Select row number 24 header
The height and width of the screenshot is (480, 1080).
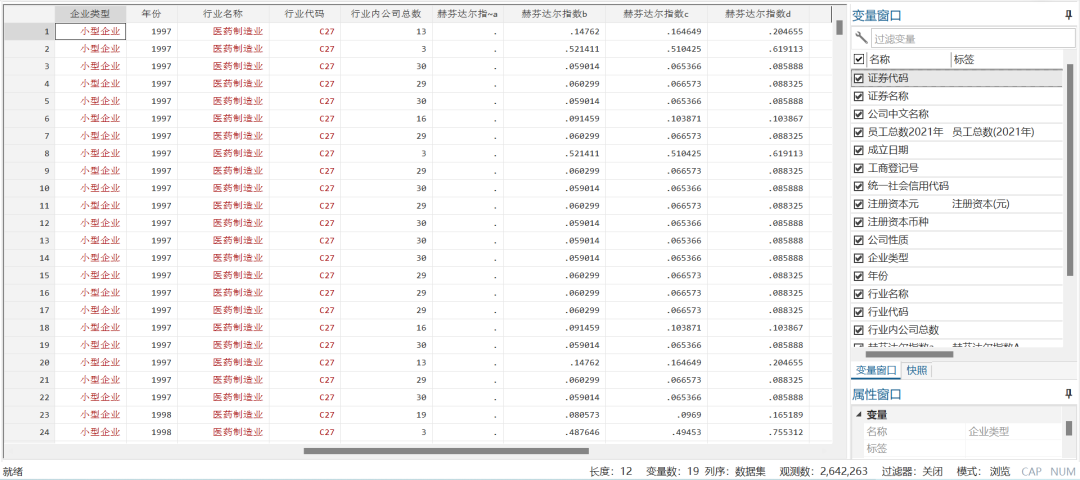(x=29, y=432)
